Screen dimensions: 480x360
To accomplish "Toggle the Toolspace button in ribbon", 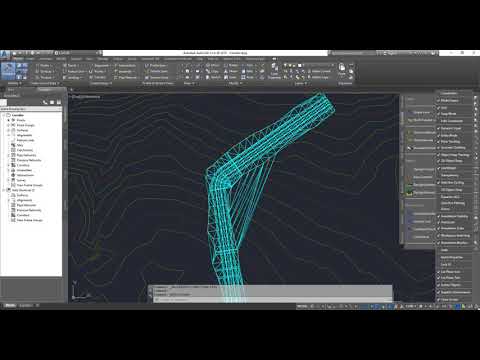I will click(8, 71).
